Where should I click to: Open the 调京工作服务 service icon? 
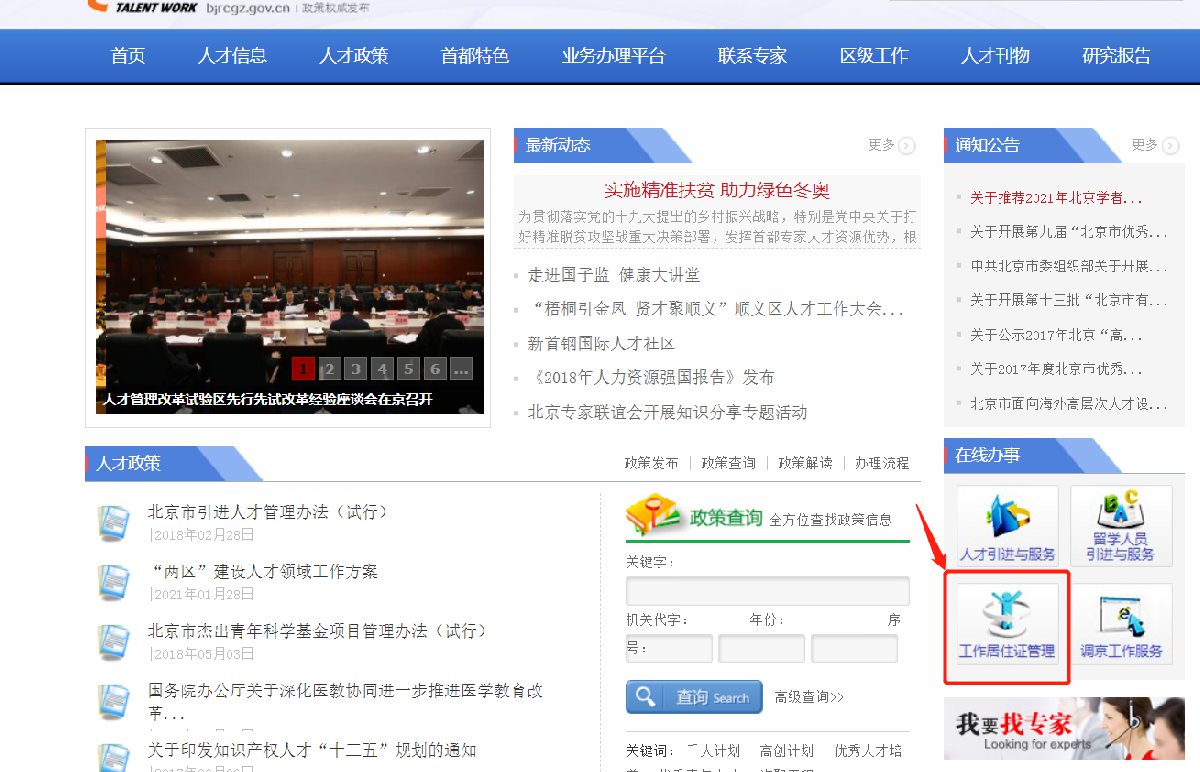(x=1121, y=623)
